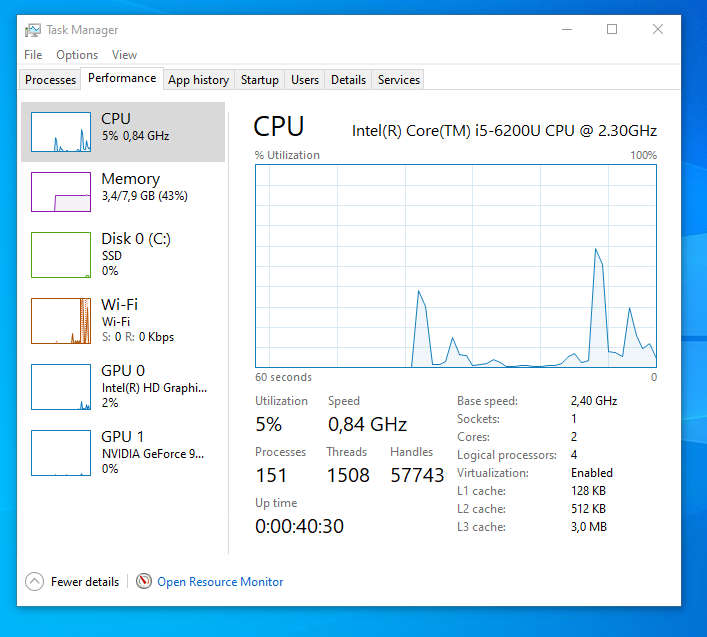Image resolution: width=707 pixels, height=637 pixels.
Task: Click the 2,40 GHz base speed value
Action: click(x=594, y=401)
